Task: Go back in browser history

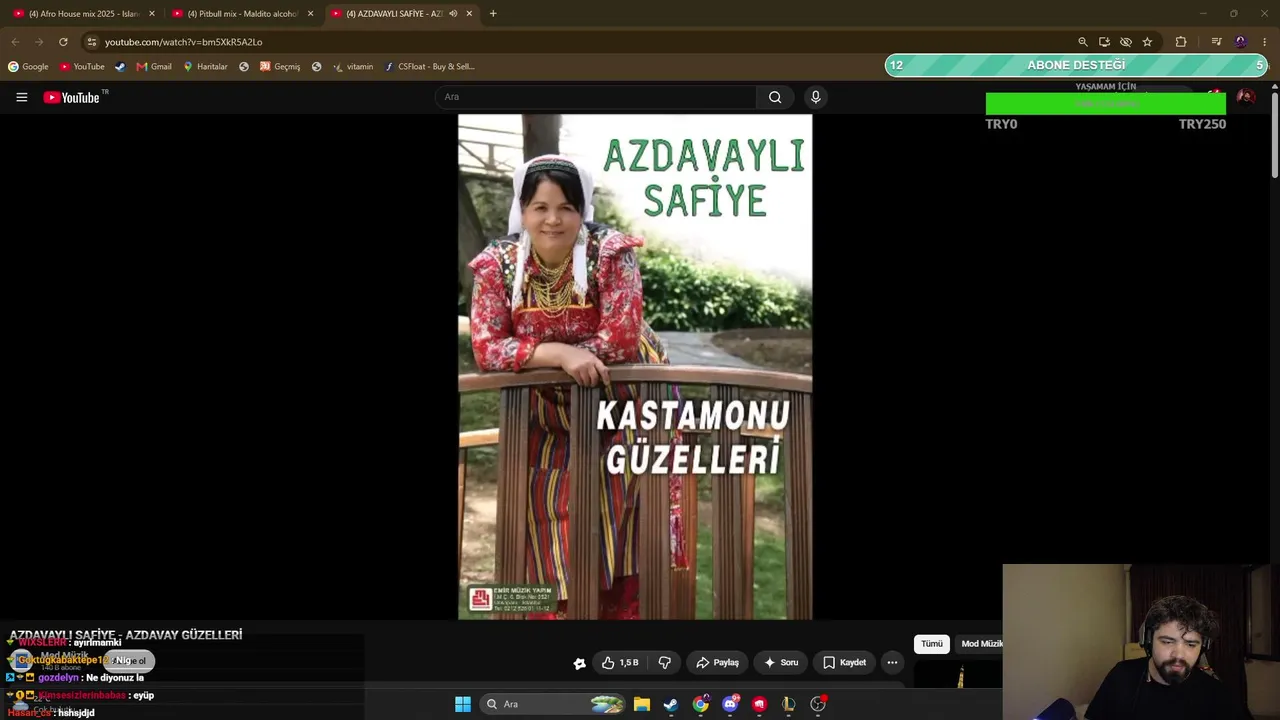Action: point(15,42)
